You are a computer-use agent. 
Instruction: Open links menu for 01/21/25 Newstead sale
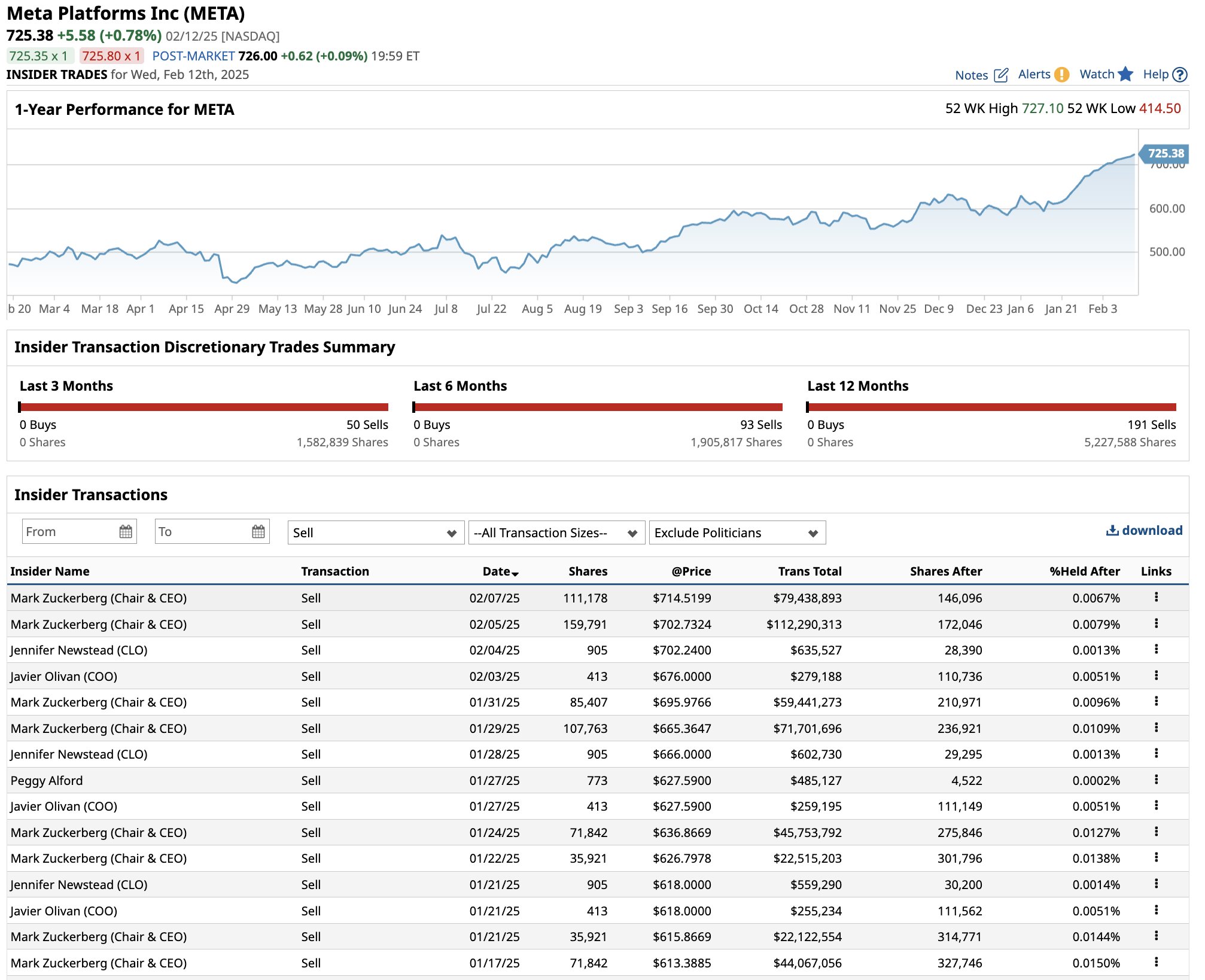(1156, 884)
